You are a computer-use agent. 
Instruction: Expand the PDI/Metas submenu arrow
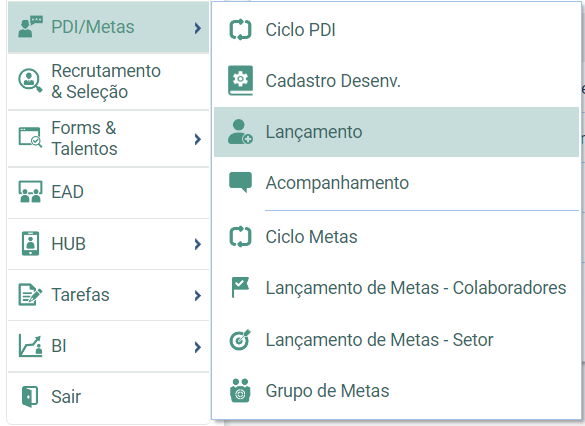pos(198,28)
